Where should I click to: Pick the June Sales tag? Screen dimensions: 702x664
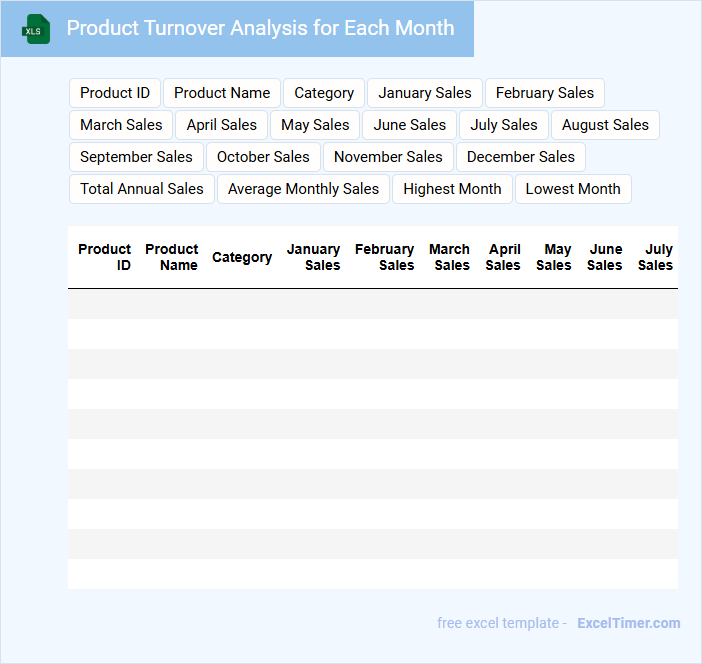click(410, 125)
